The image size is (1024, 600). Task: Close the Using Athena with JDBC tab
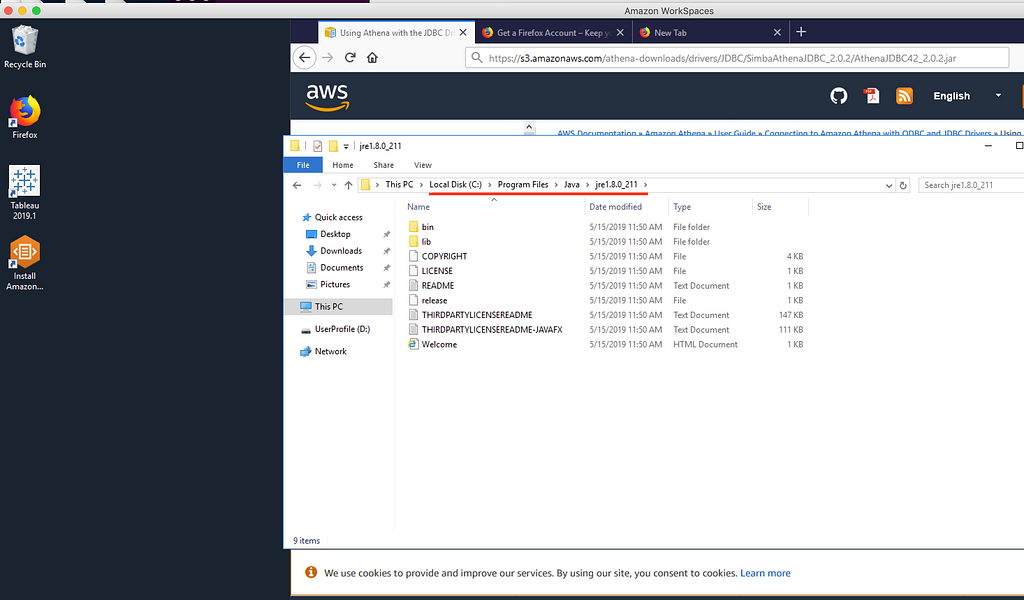(x=463, y=33)
